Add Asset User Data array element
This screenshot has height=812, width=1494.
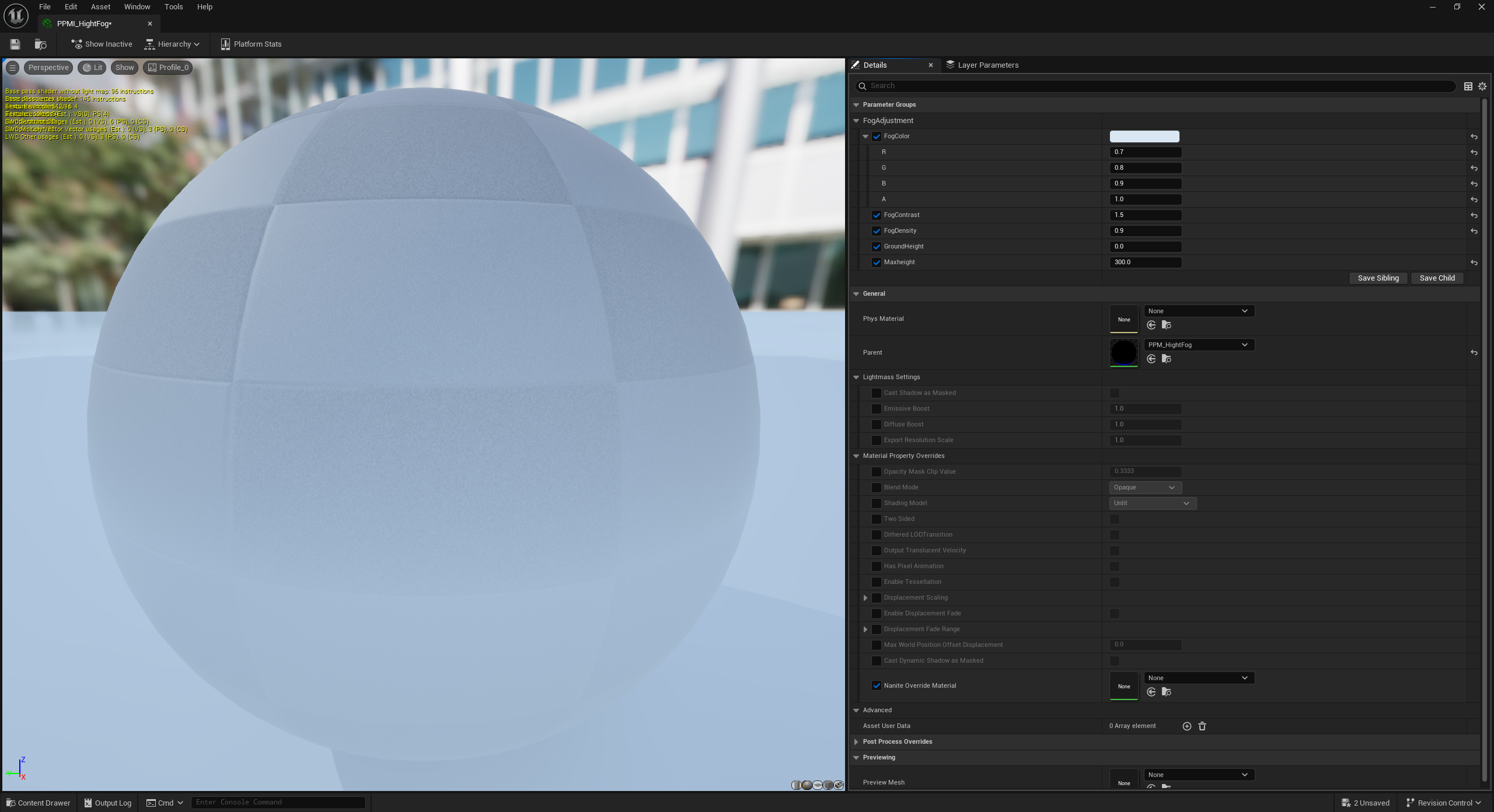click(x=1186, y=726)
